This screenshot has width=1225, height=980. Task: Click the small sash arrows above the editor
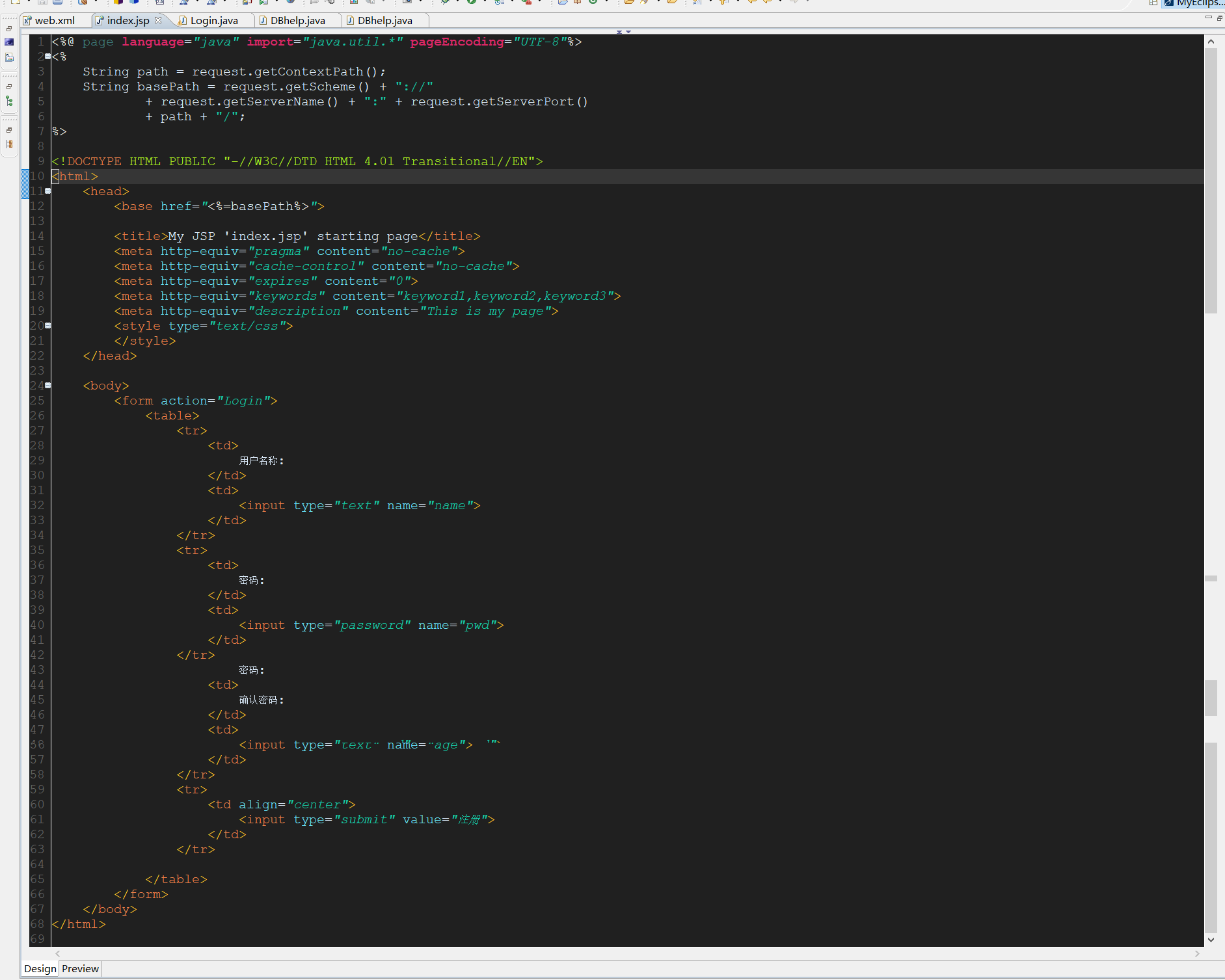pos(624,31)
